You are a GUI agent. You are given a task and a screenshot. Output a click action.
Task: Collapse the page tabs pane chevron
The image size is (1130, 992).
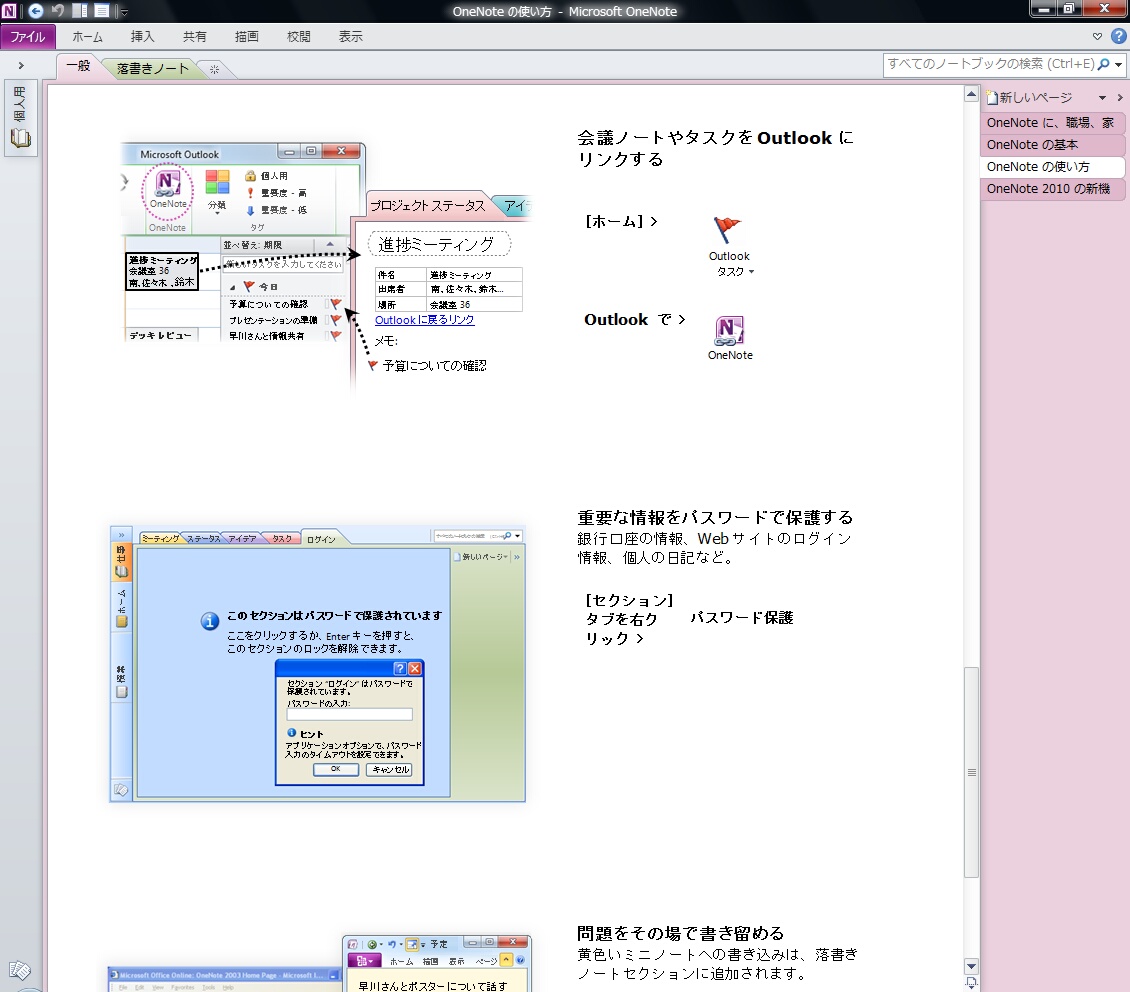(1120, 98)
